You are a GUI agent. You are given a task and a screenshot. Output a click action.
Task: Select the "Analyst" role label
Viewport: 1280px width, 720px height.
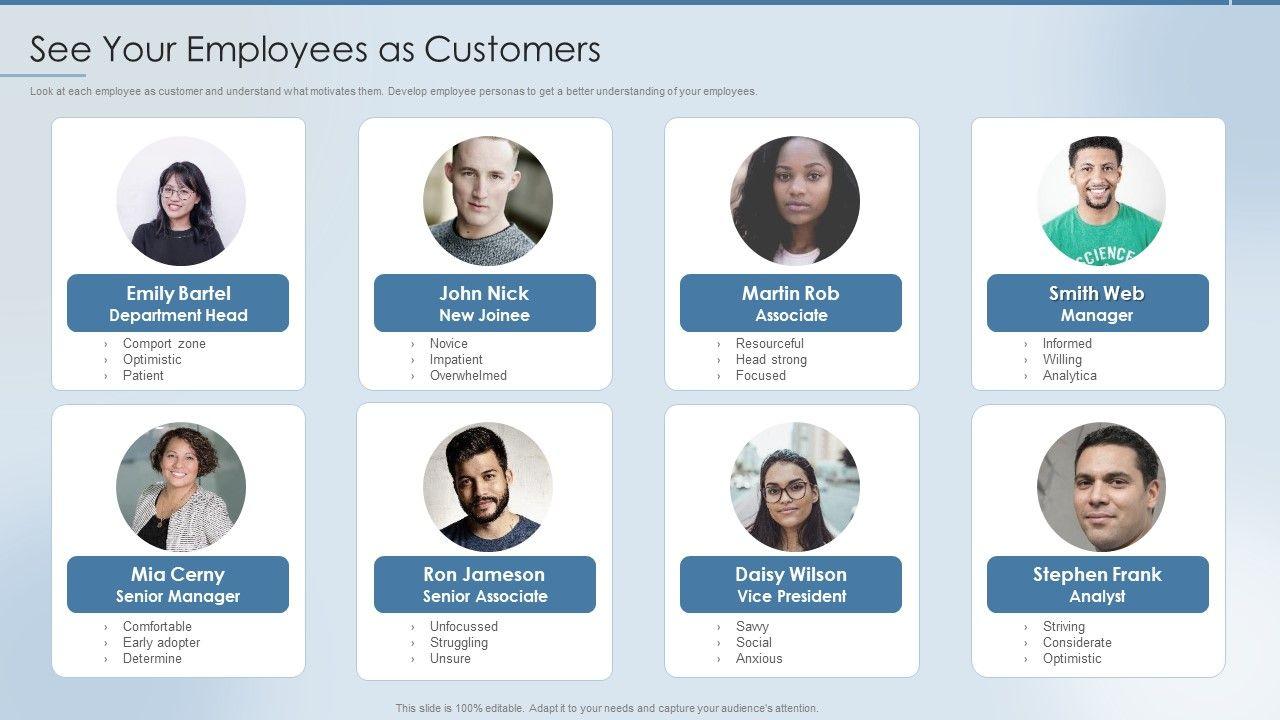[1097, 596]
